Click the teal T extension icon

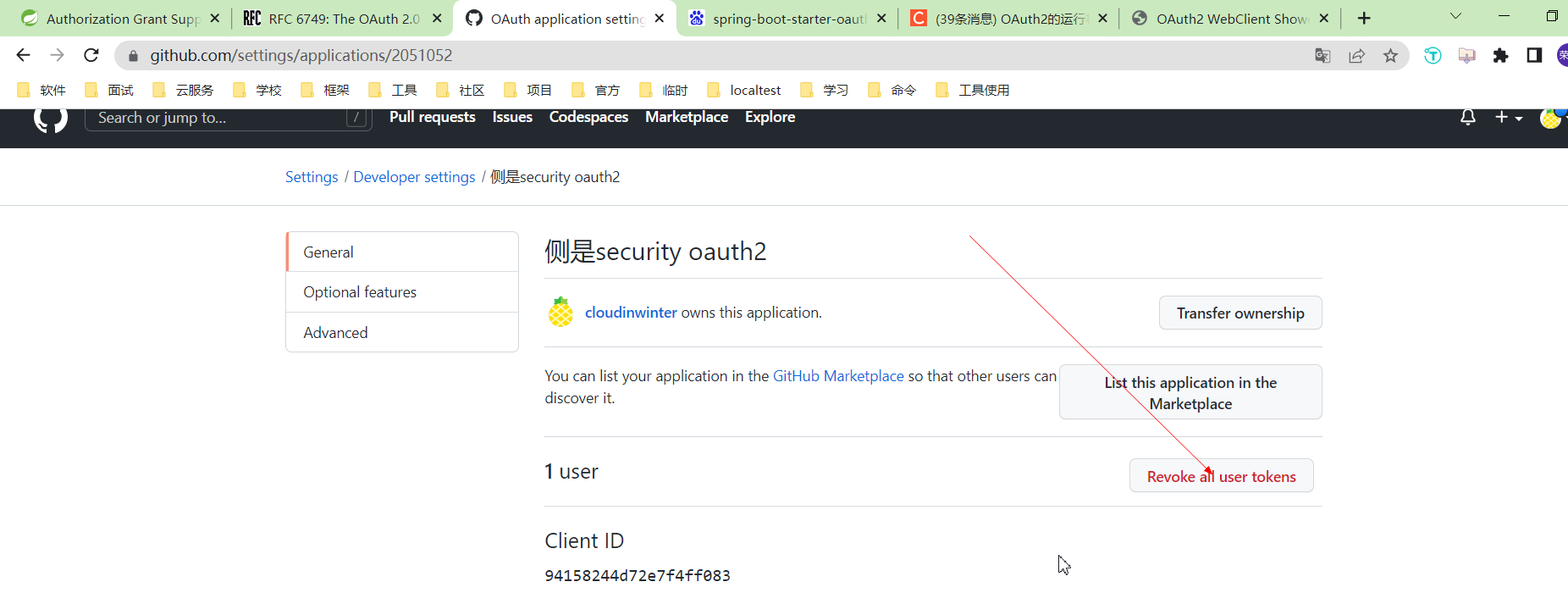click(x=1433, y=56)
